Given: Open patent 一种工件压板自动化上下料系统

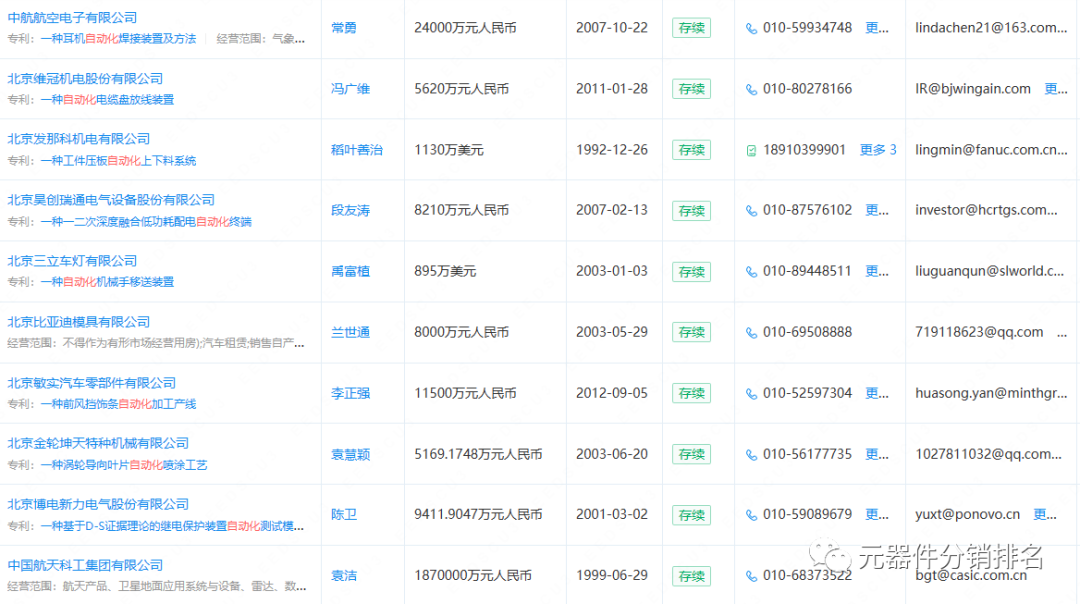Looking at the screenshot, I should pos(118,160).
